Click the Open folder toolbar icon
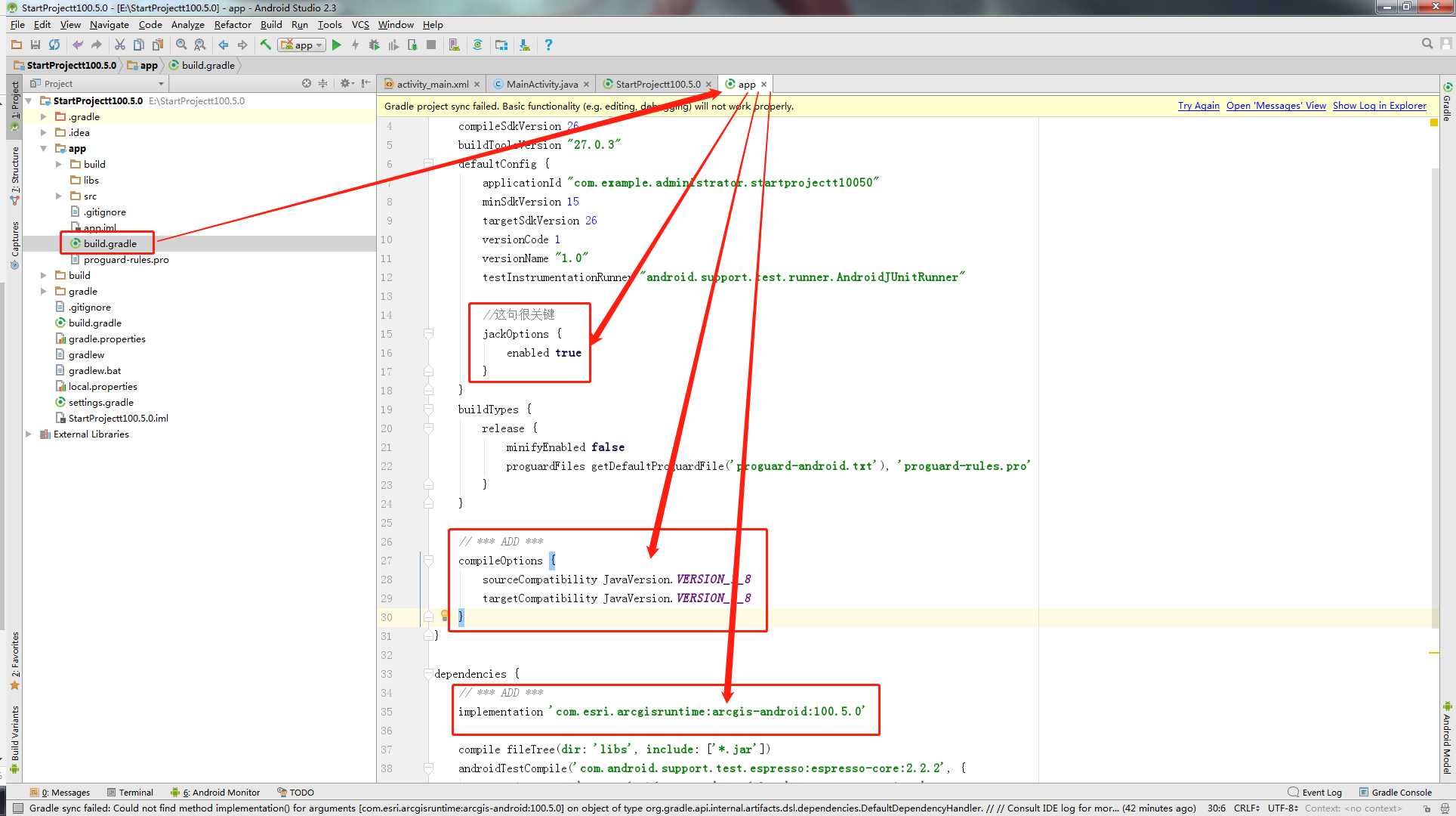Image resolution: width=1456 pixels, height=816 pixels. coord(16,45)
